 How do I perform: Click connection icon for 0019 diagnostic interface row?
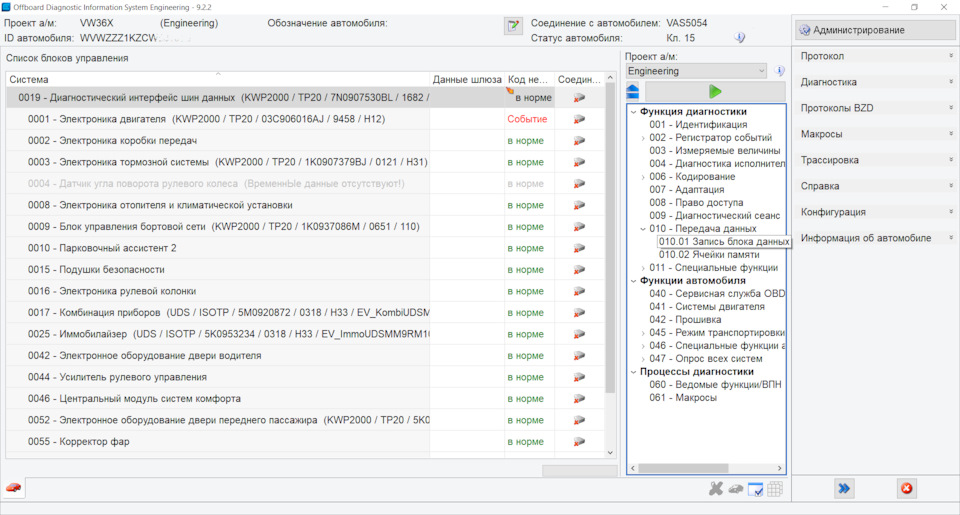pos(579,97)
